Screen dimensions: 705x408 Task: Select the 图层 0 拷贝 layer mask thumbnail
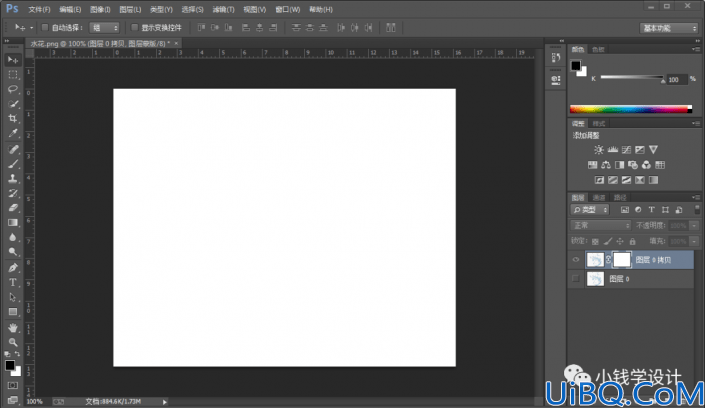pyautogui.click(x=621, y=260)
